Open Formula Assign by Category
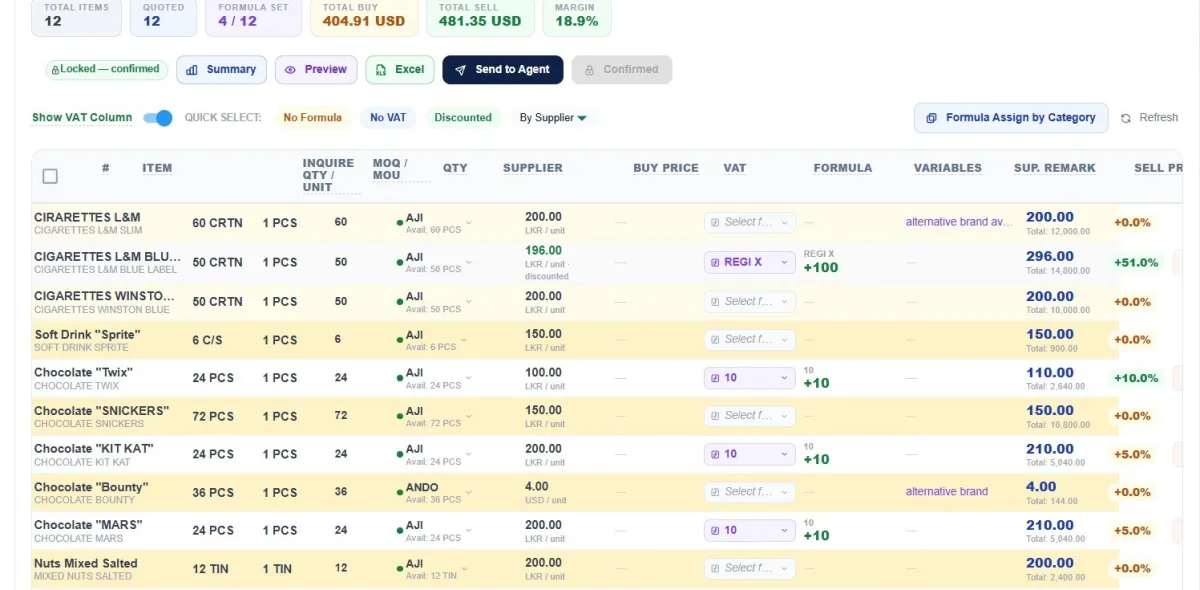 tap(1011, 118)
